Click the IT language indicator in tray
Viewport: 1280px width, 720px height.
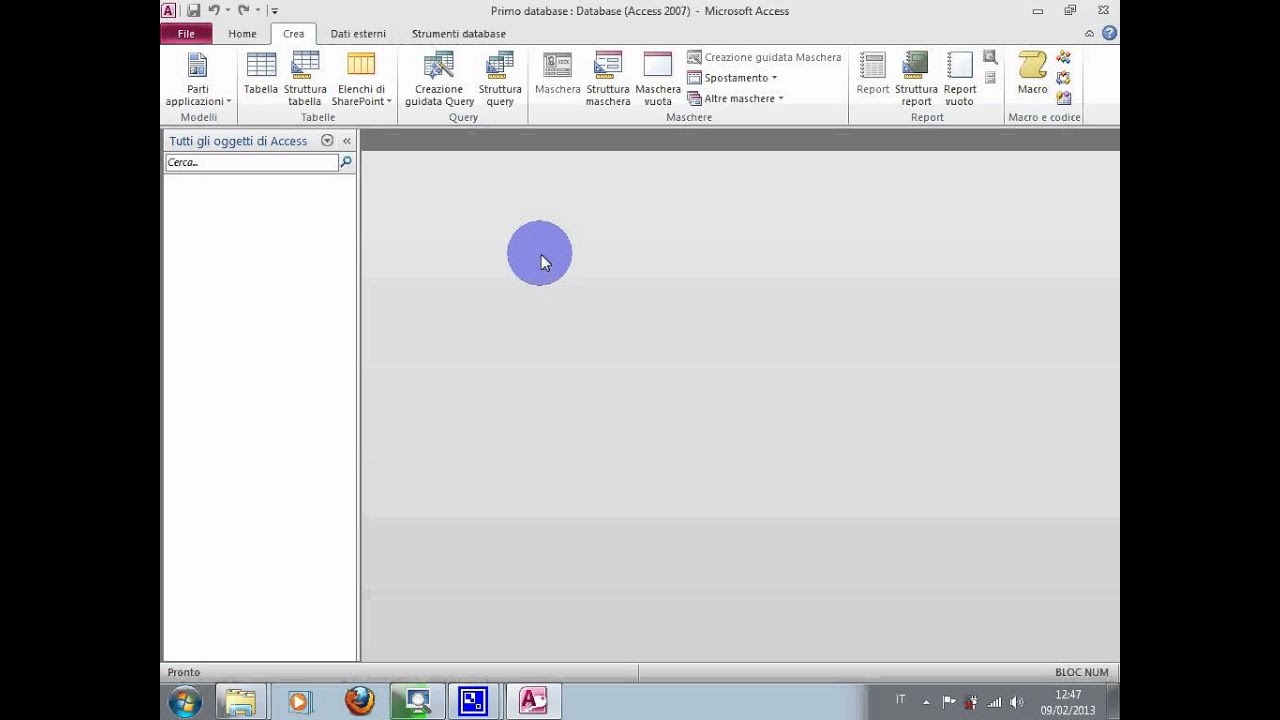(x=901, y=700)
